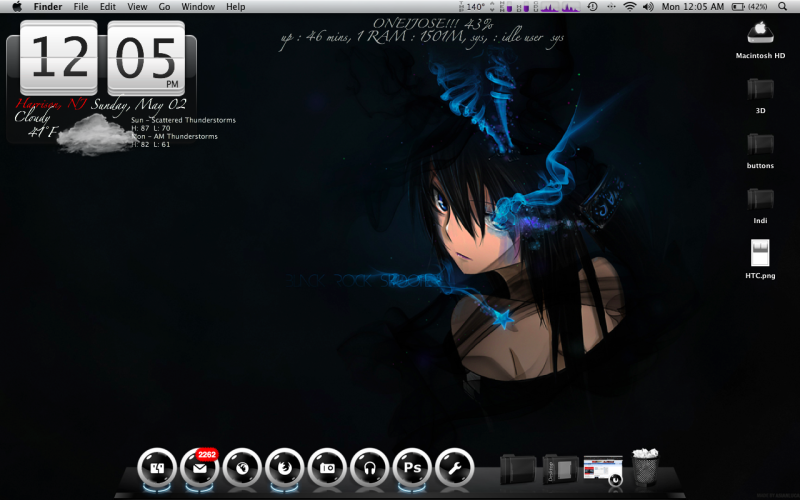The image size is (800, 500).
Task: Click the Harrison, NJ location text
Action: point(51,104)
